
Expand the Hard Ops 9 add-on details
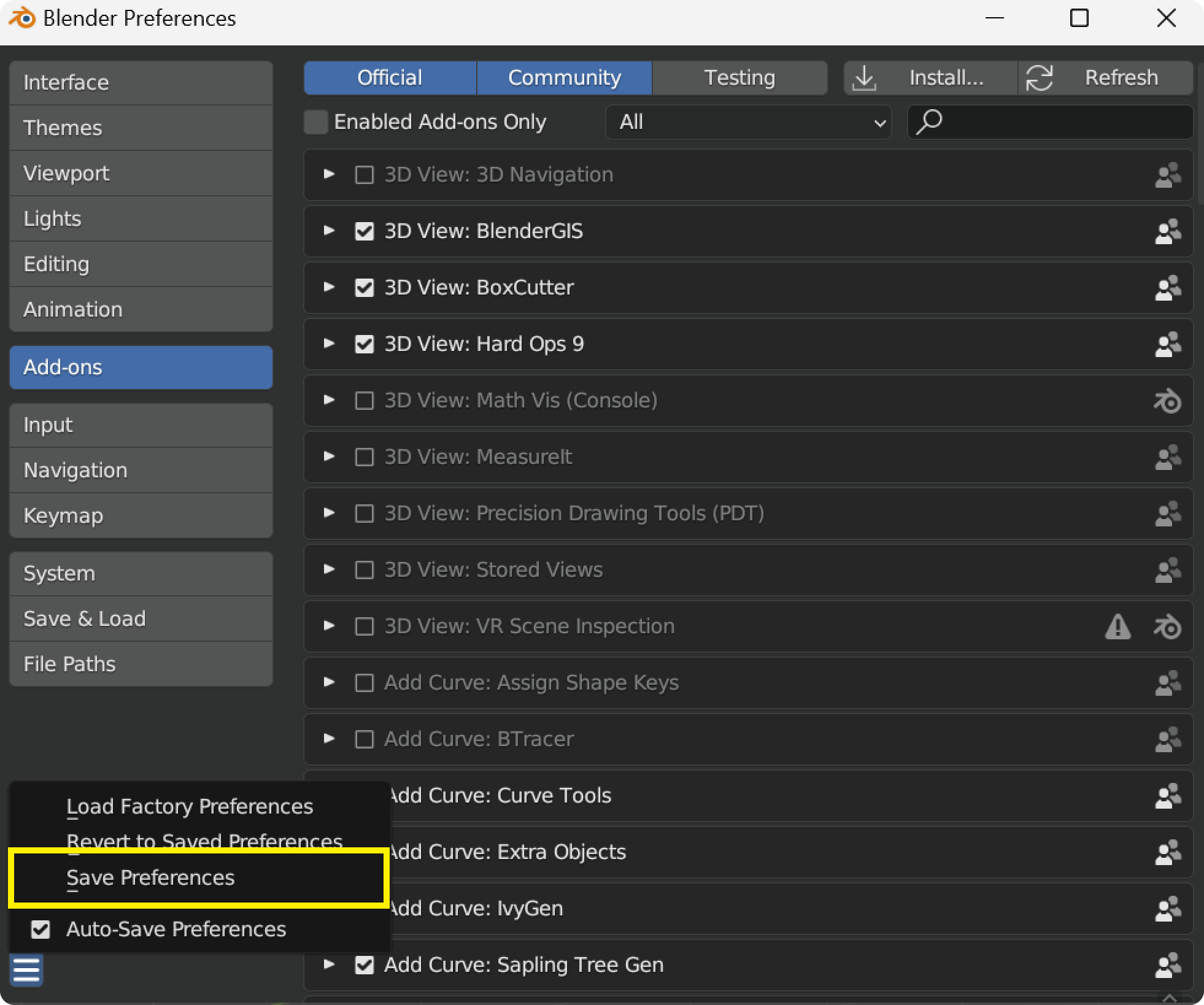tap(329, 344)
